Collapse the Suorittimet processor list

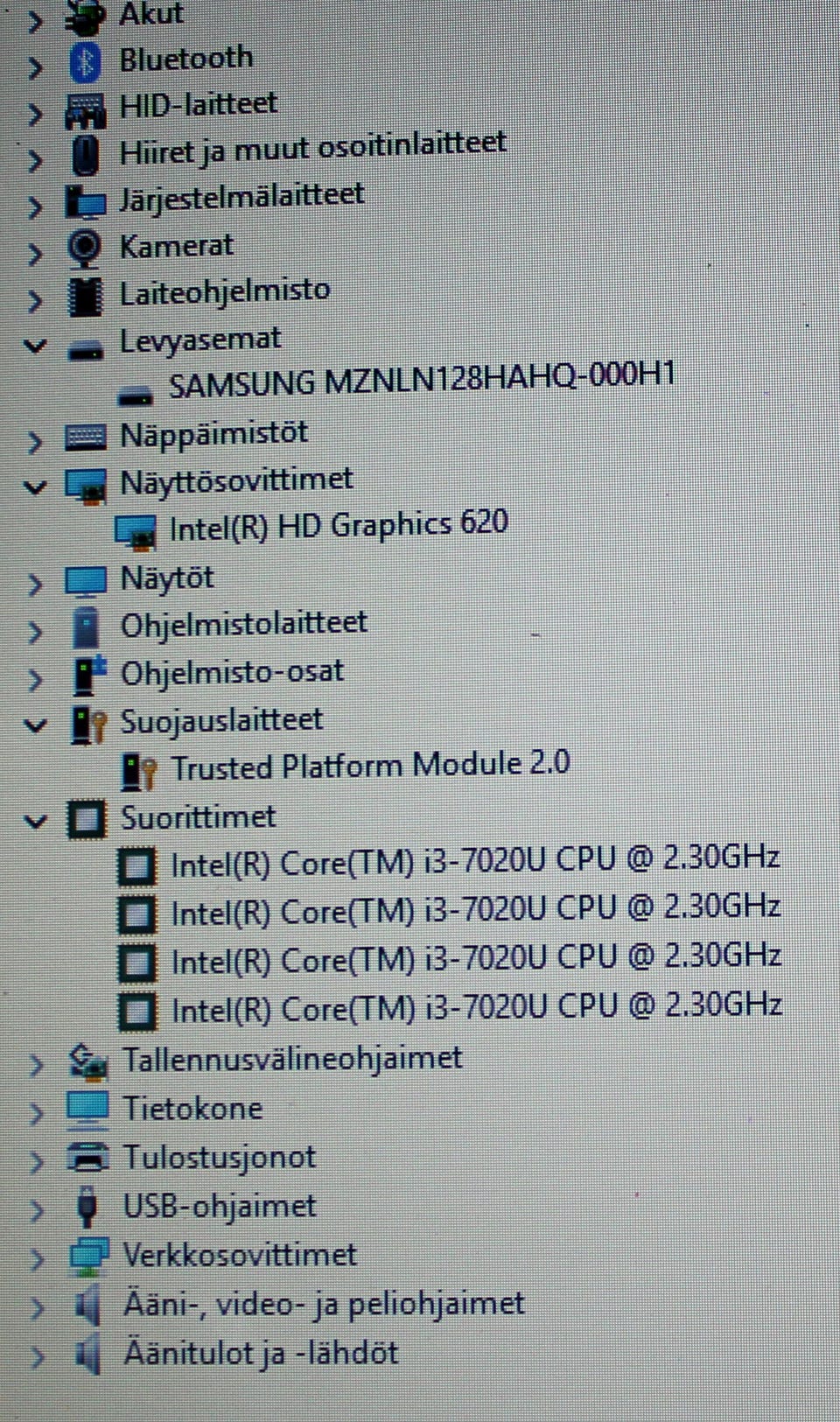(36, 821)
